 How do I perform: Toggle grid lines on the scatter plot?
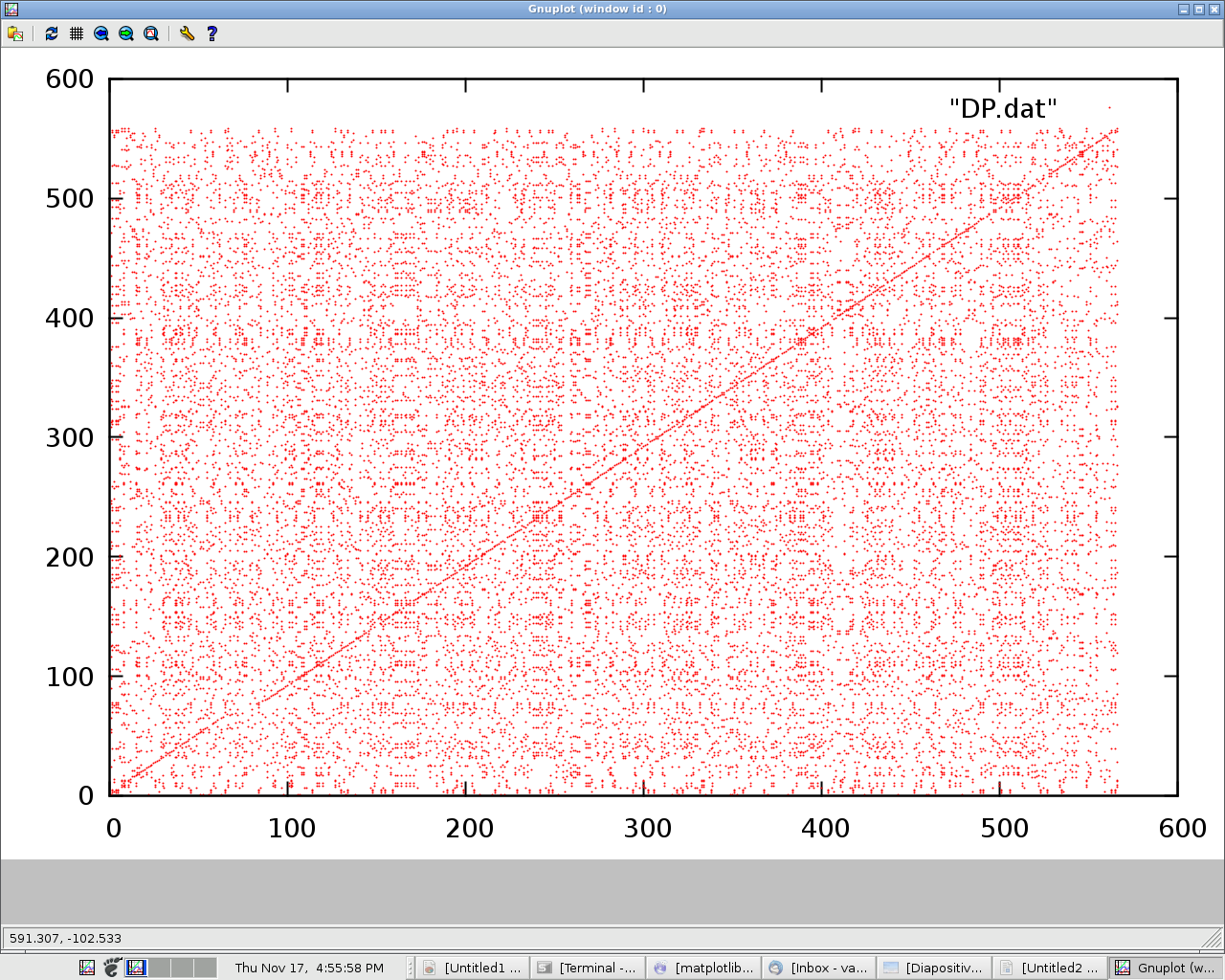point(76,33)
